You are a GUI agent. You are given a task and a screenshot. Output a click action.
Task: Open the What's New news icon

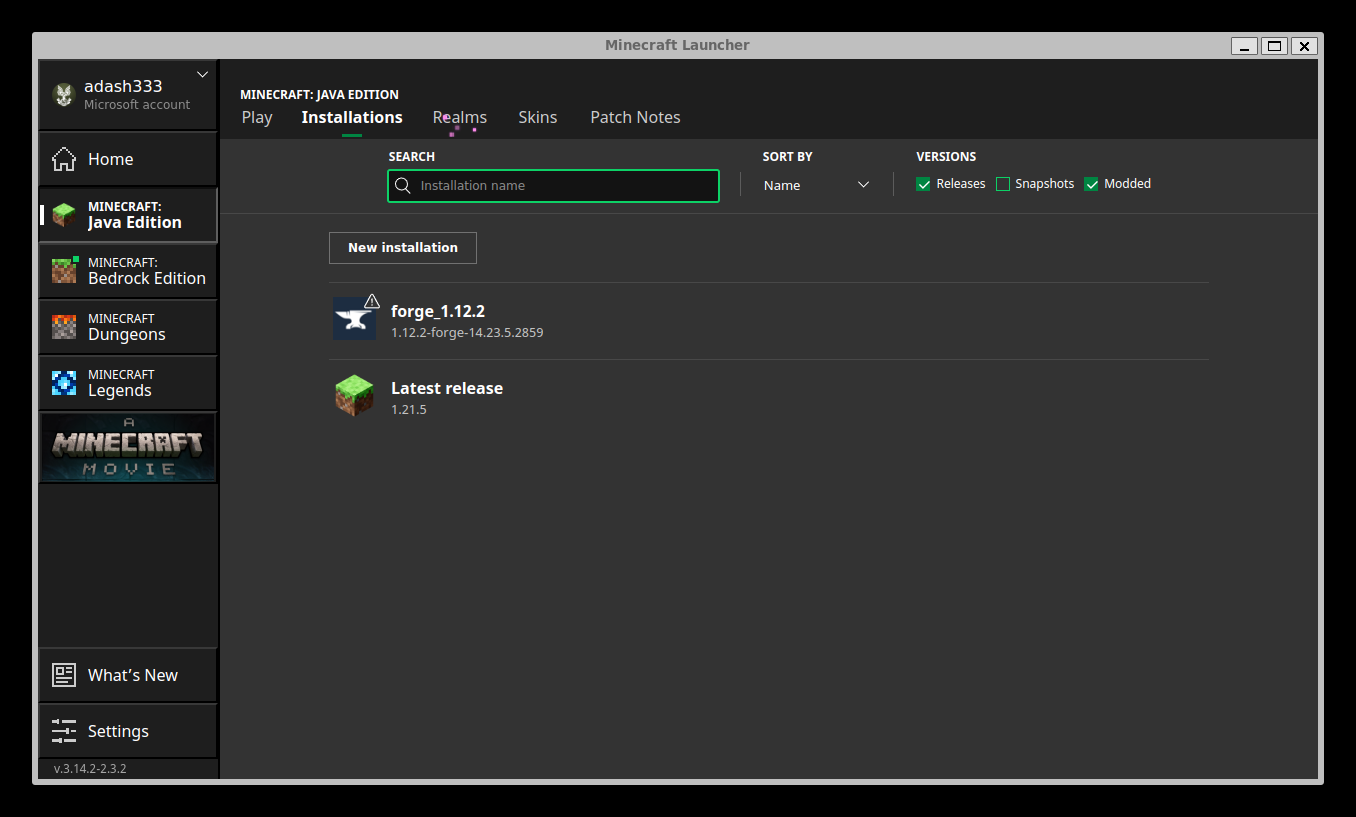coord(64,675)
